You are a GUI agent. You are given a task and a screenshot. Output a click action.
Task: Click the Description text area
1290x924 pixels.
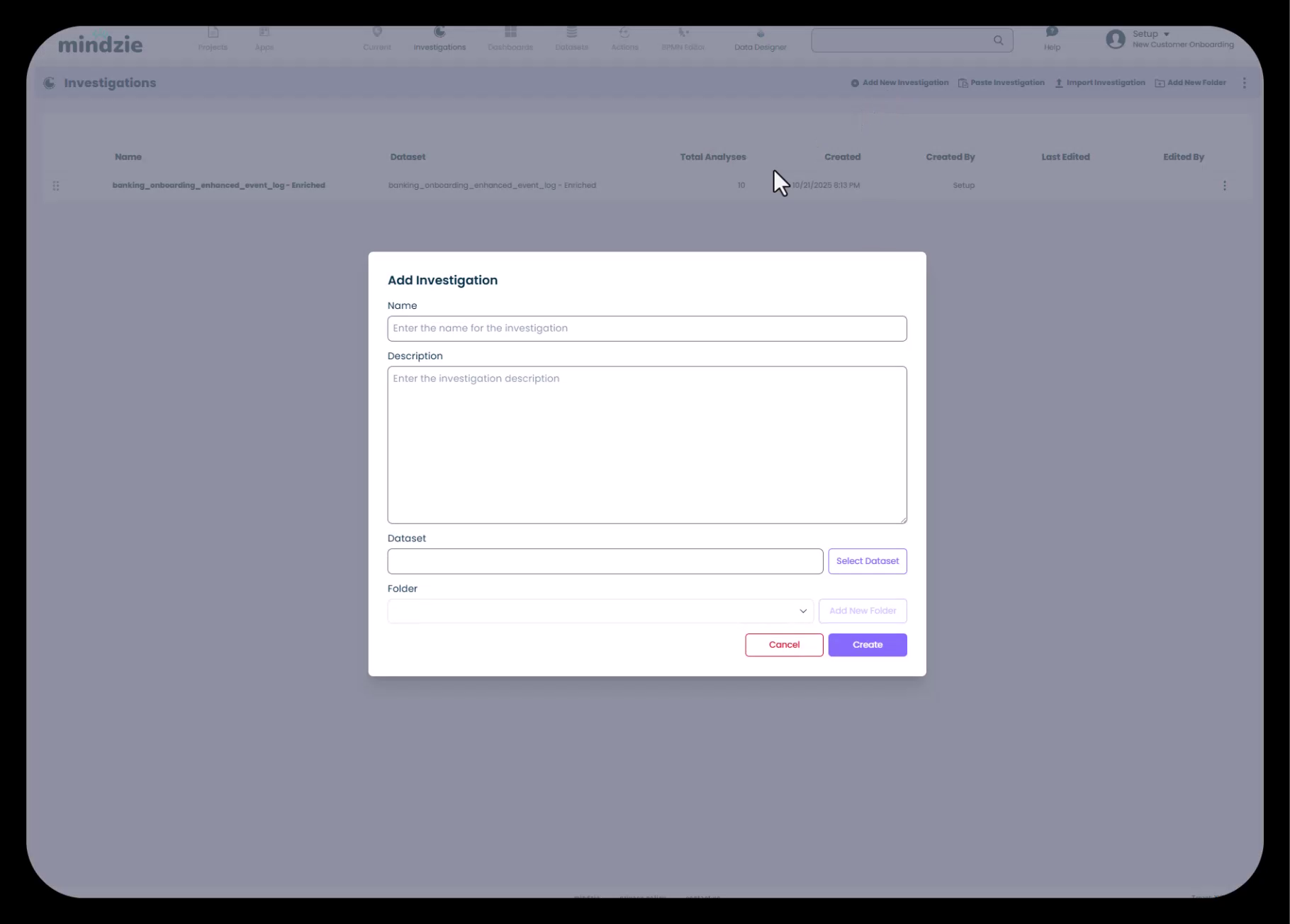tap(646, 445)
